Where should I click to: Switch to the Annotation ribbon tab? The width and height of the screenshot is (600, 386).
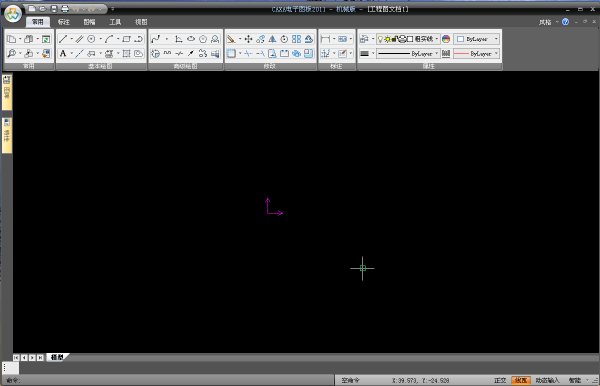64,22
